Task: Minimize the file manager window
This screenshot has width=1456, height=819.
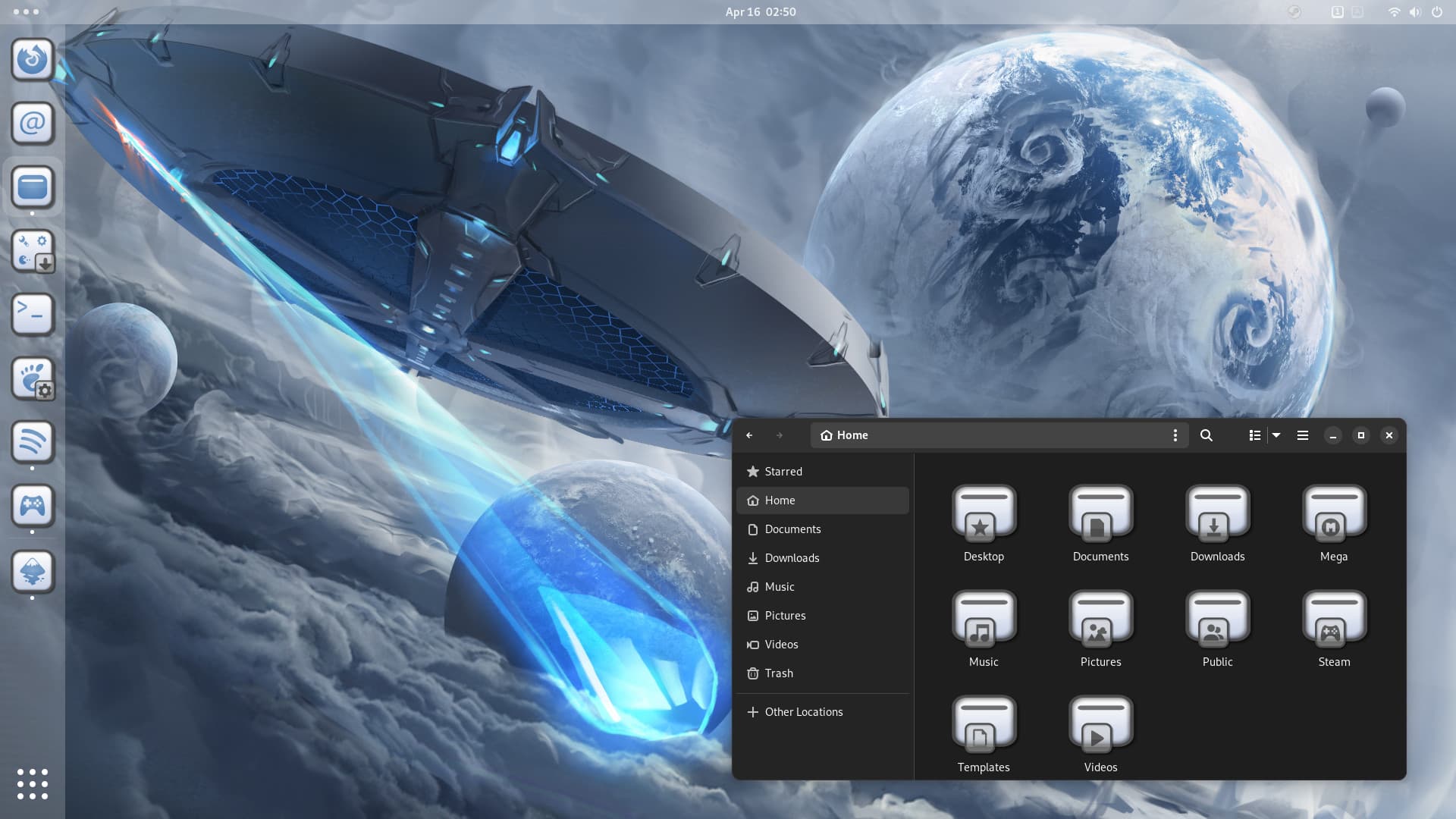Action: [x=1332, y=435]
